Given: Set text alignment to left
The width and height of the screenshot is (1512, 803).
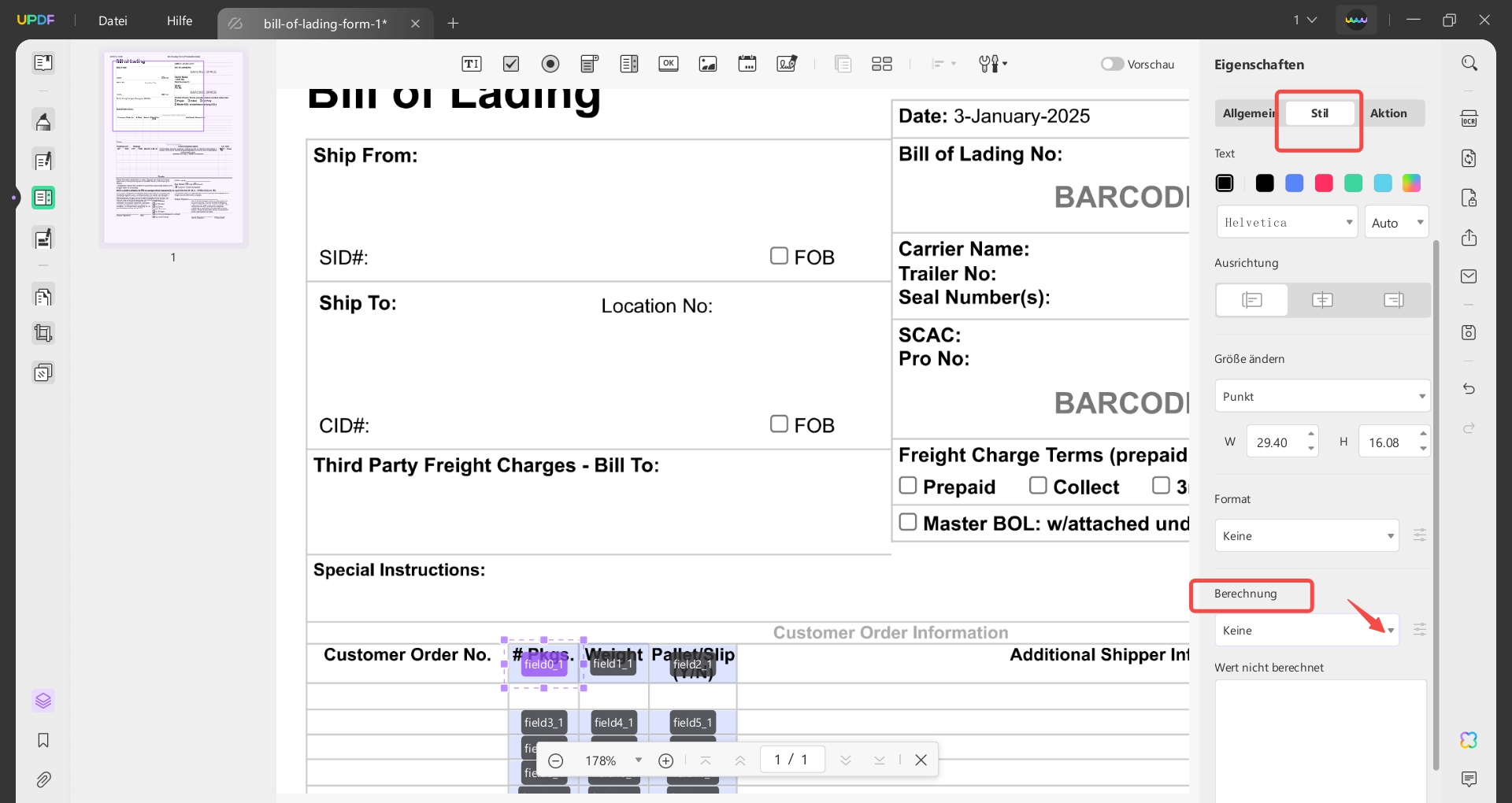Looking at the screenshot, I should (1252, 300).
